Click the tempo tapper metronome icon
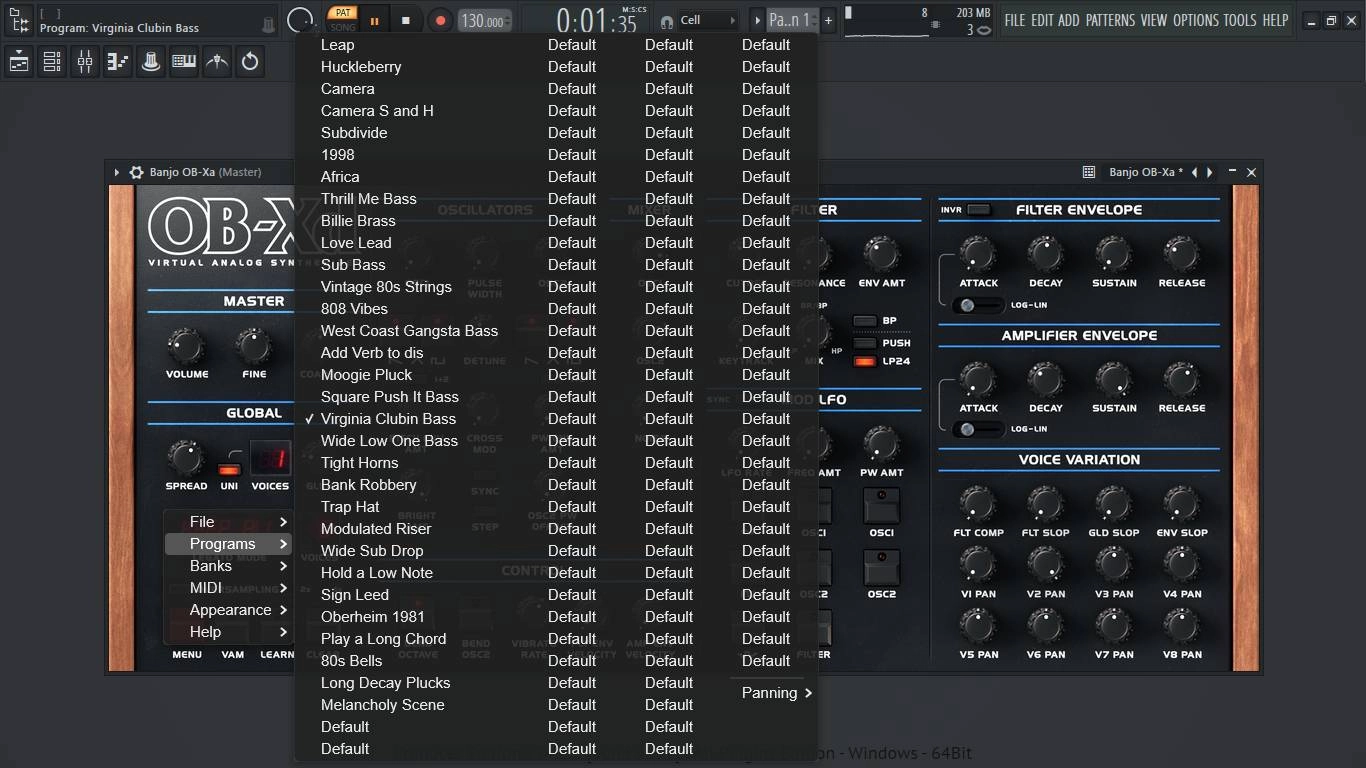 [217, 62]
